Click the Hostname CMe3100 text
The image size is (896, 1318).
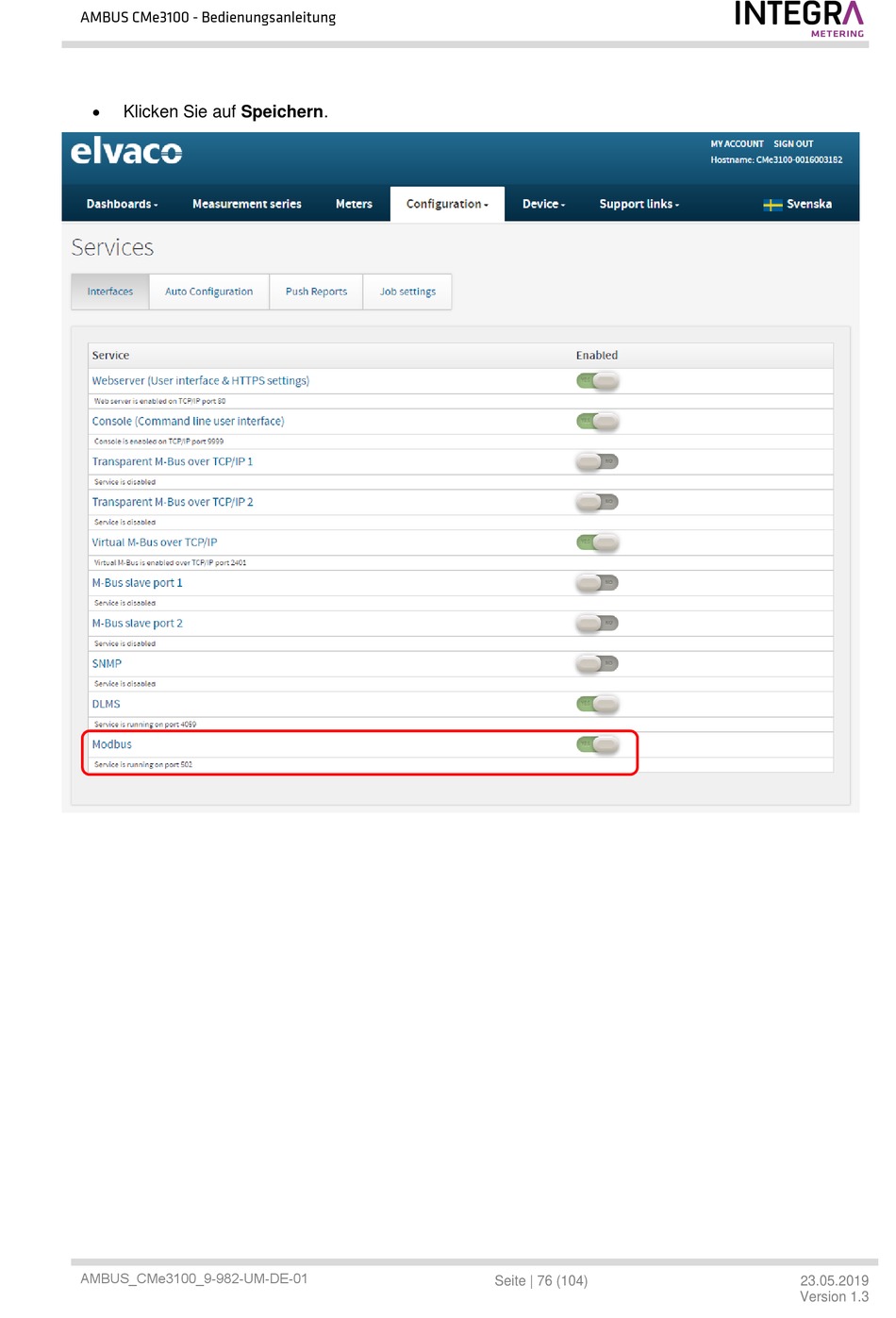point(776,160)
